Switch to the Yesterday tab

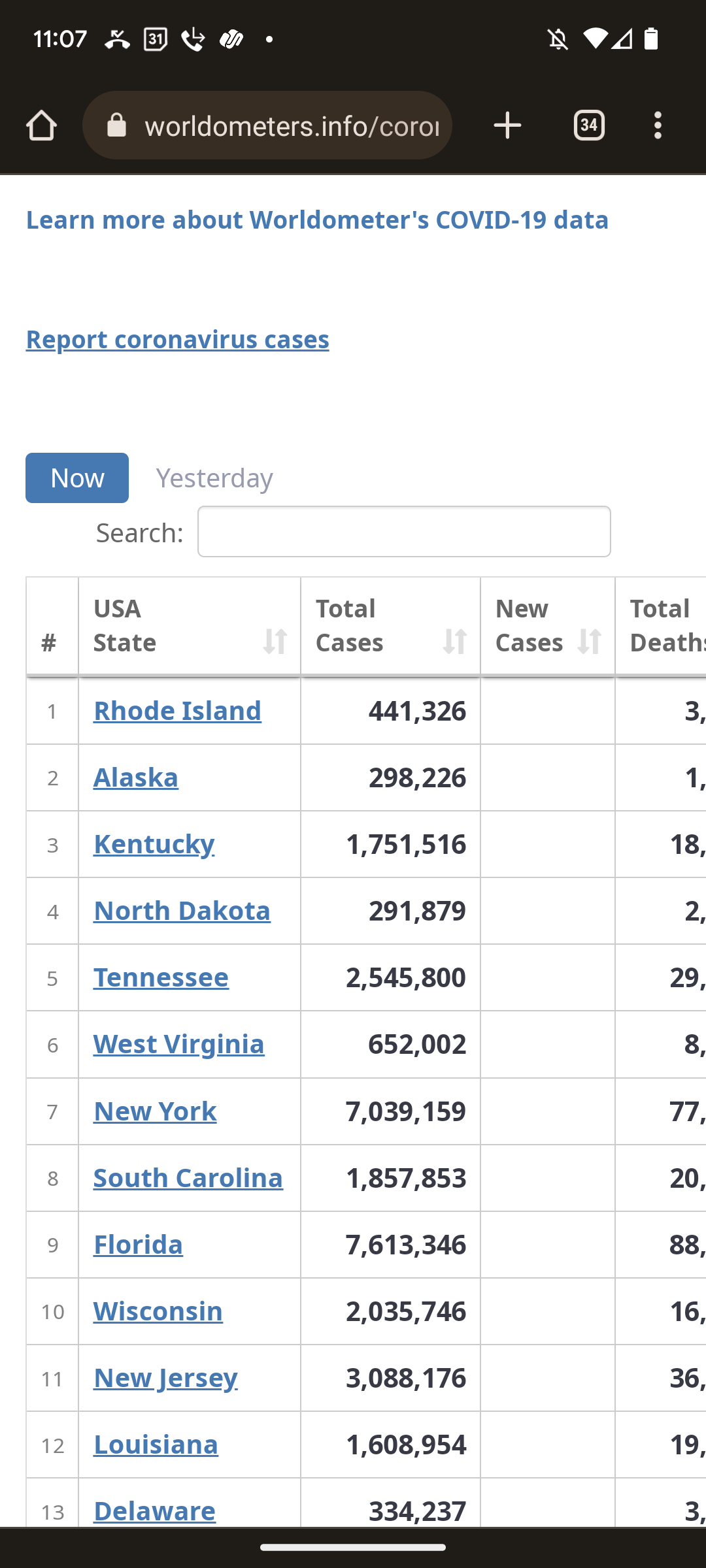point(214,478)
